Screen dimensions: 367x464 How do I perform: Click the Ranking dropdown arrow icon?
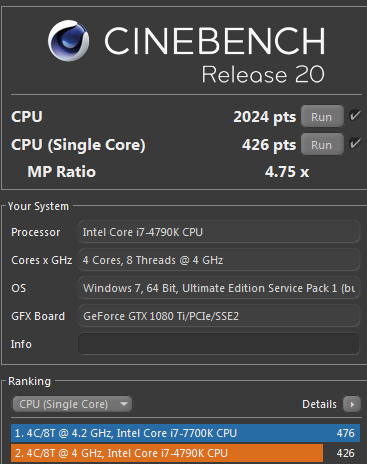[124, 404]
